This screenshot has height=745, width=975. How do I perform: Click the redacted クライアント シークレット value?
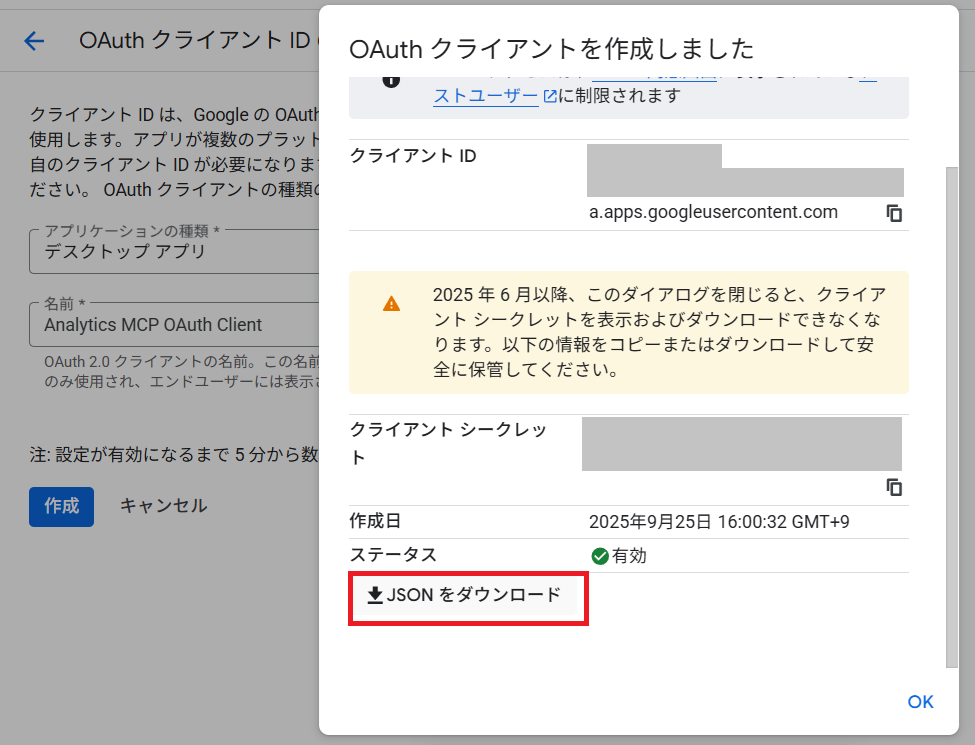[x=741, y=444]
